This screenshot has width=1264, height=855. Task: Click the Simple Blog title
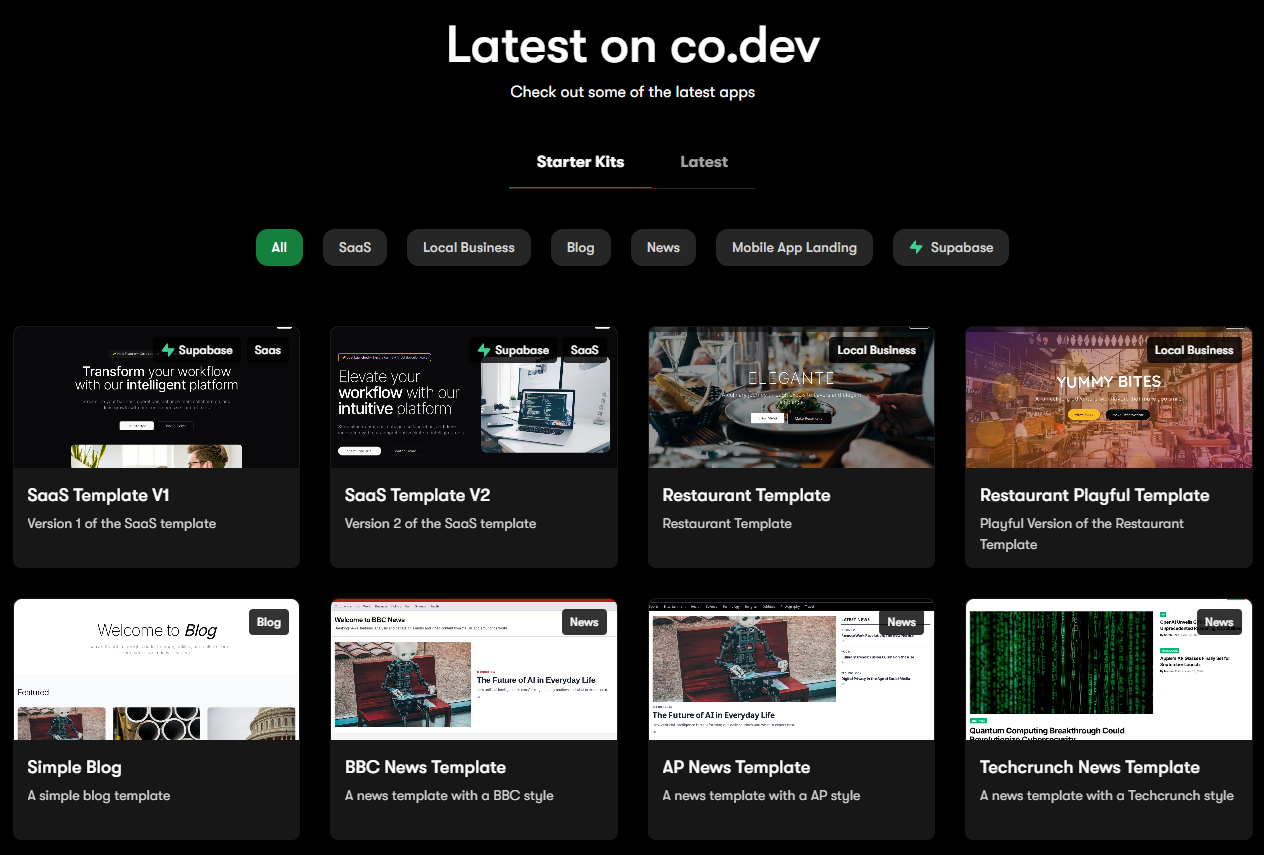coord(74,767)
